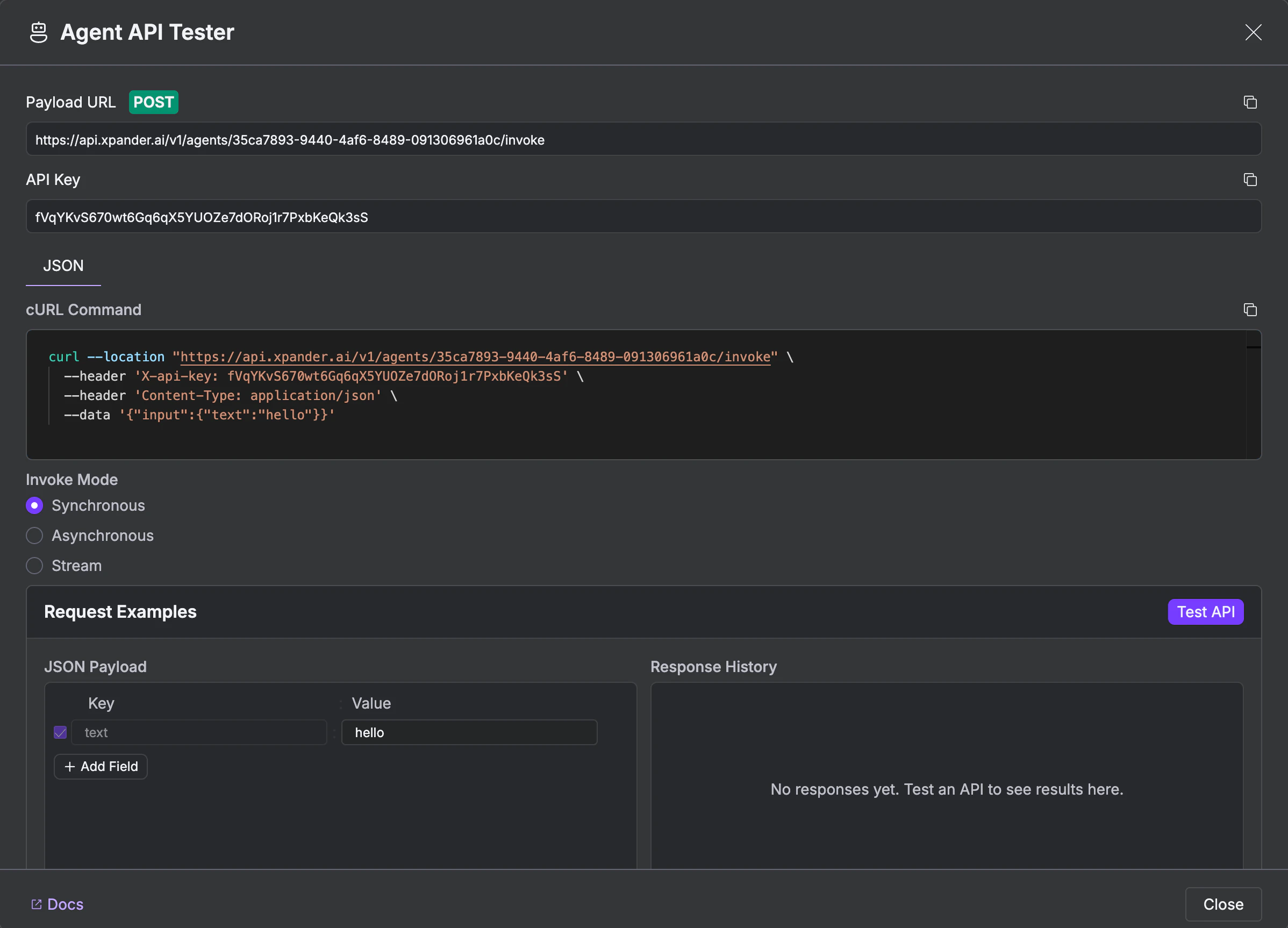
Task: Click the Value column header
Action: tap(371, 703)
